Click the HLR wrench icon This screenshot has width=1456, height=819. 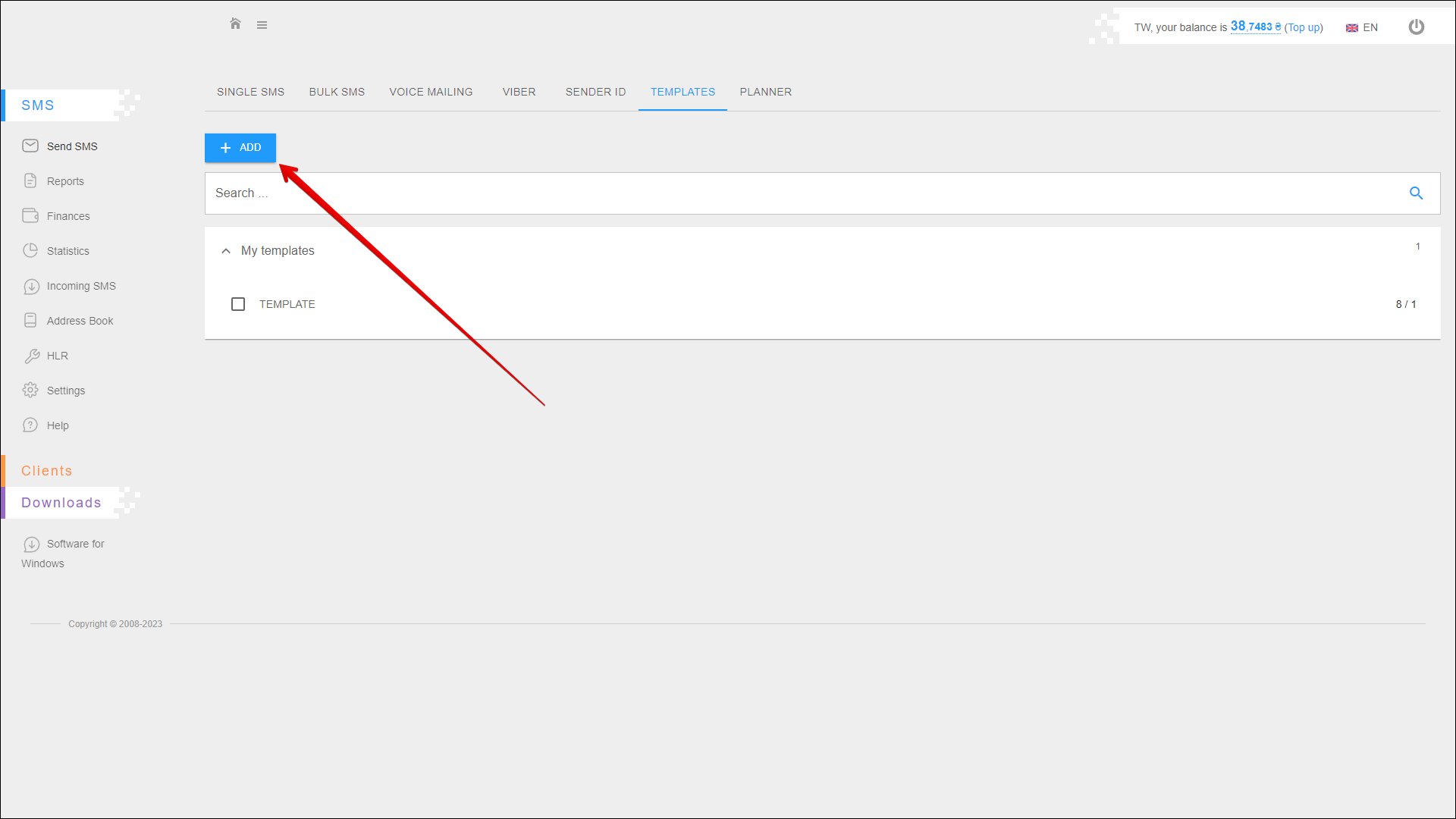pyautogui.click(x=31, y=356)
